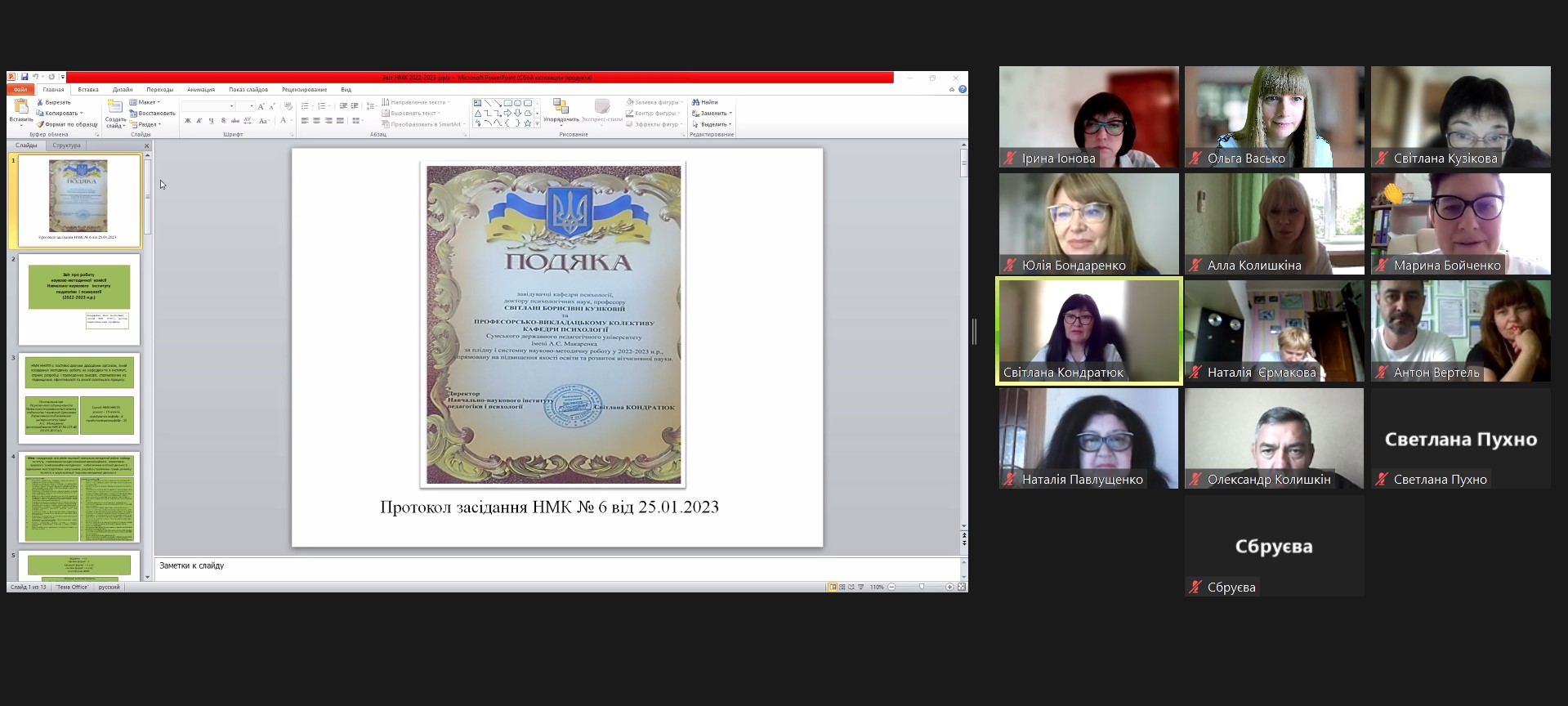Toggle italic К formatting
1568x706 pixels.
[199, 121]
